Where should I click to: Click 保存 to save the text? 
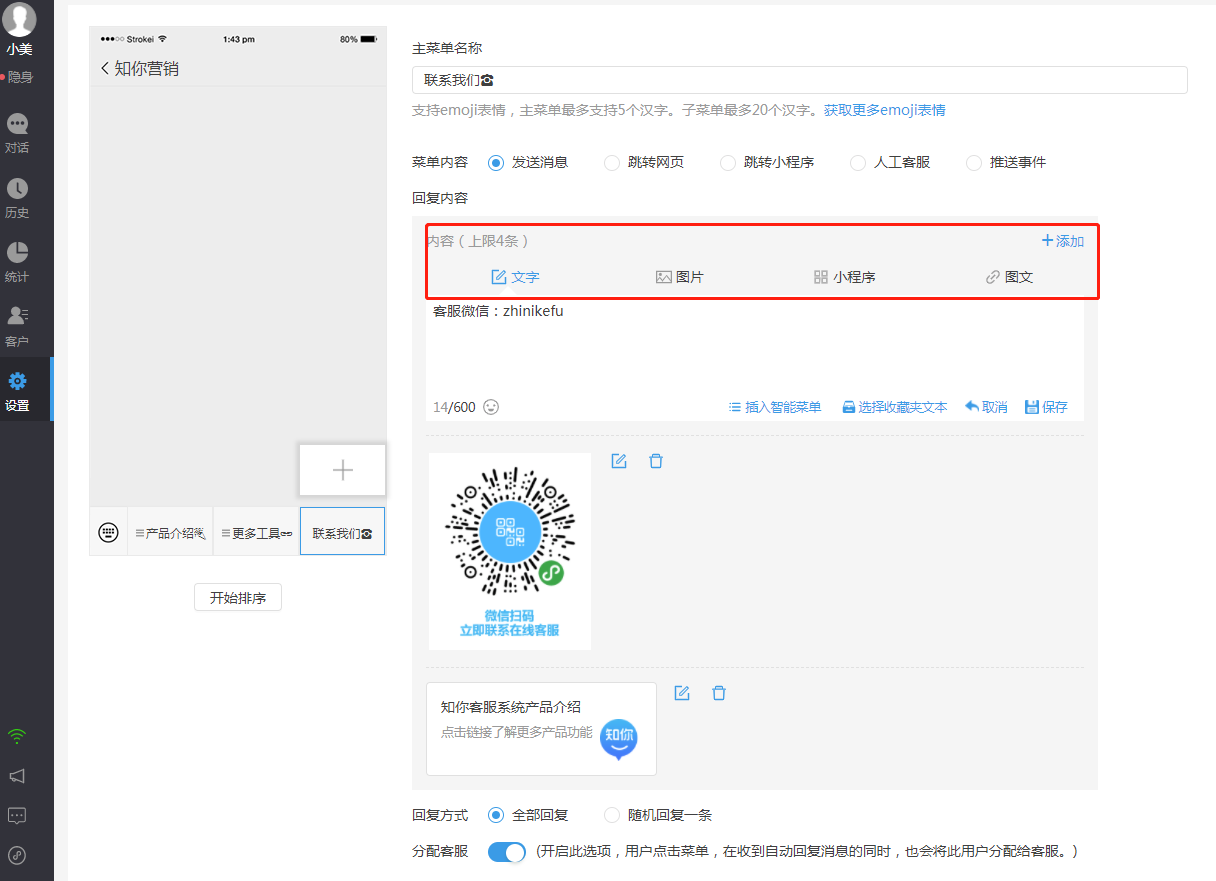tap(1046, 407)
